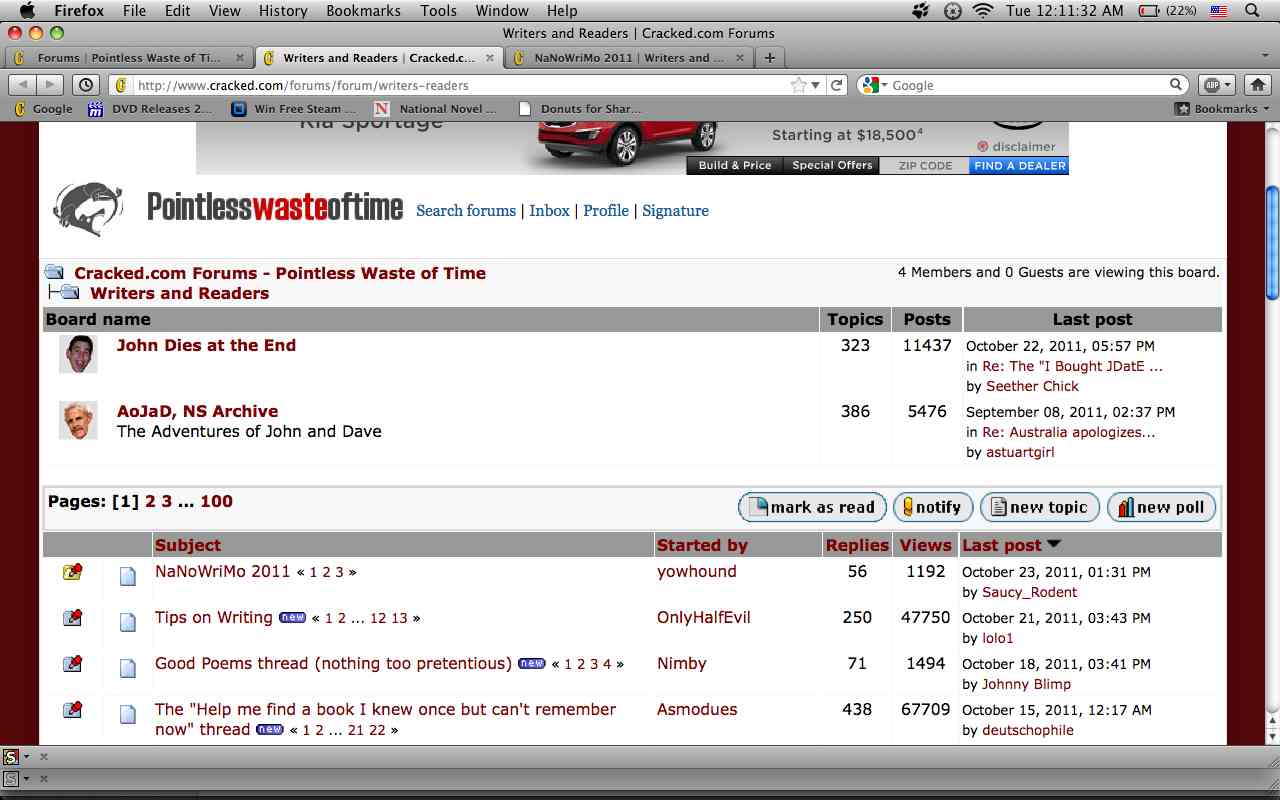Viewport: 1280px width, 800px height.
Task: Mark the Help me find a book thread read
Action: tap(71, 709)
